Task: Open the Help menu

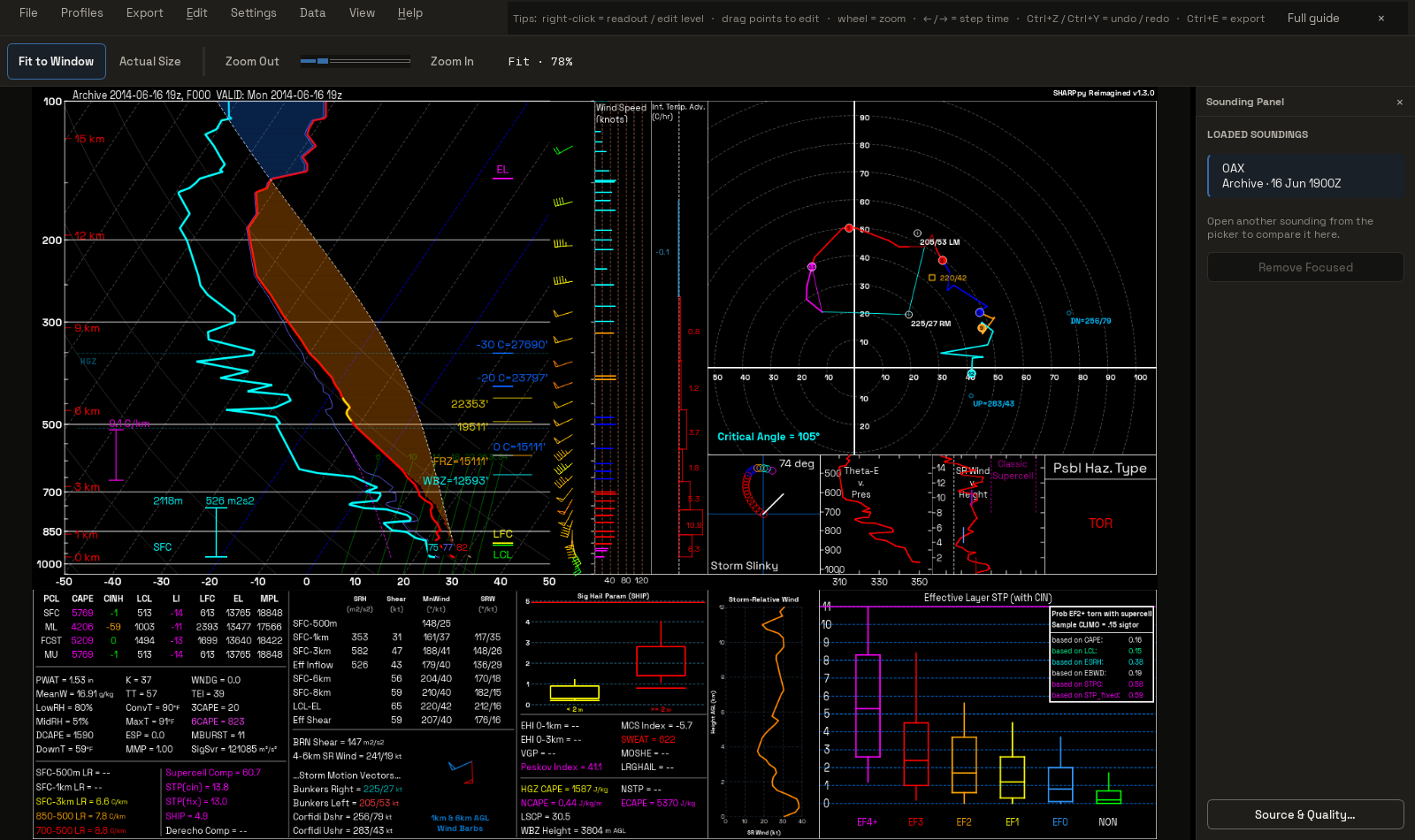Action: [409, 12]
